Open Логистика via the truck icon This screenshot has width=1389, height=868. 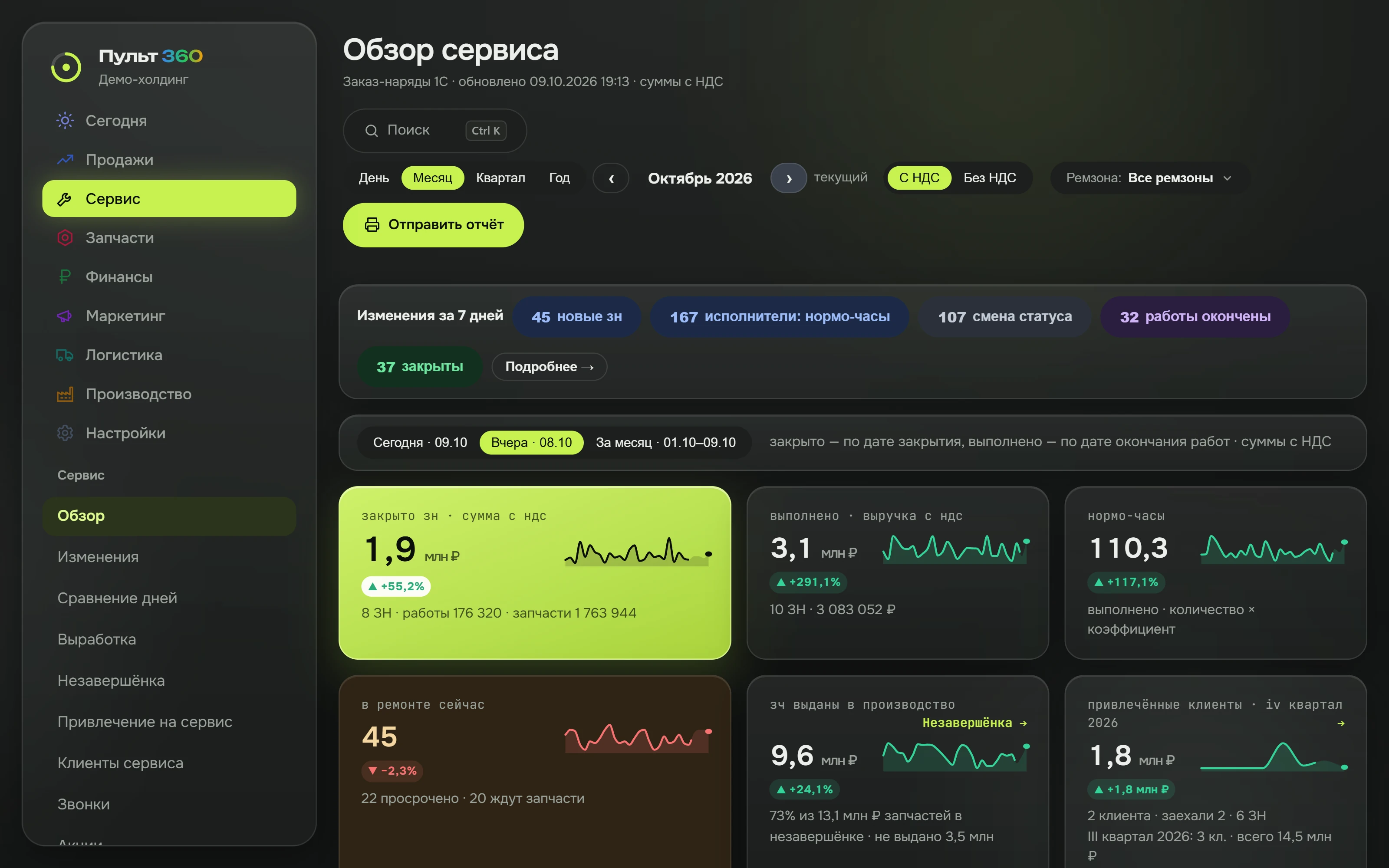pyautogui.click(x=65, y=355)
